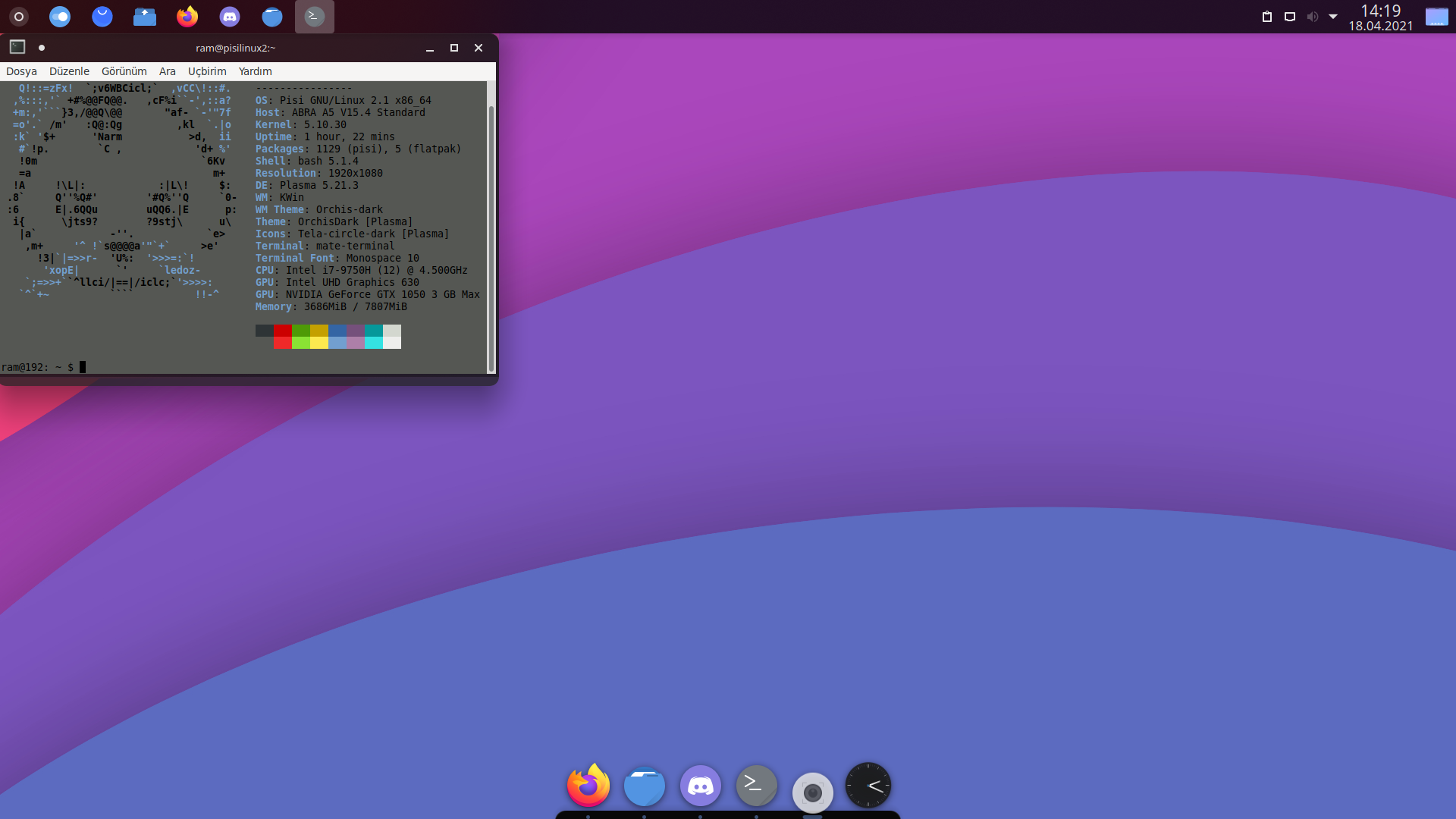
Task: Click the terminal task in the top panel
Action: [314, 16]
